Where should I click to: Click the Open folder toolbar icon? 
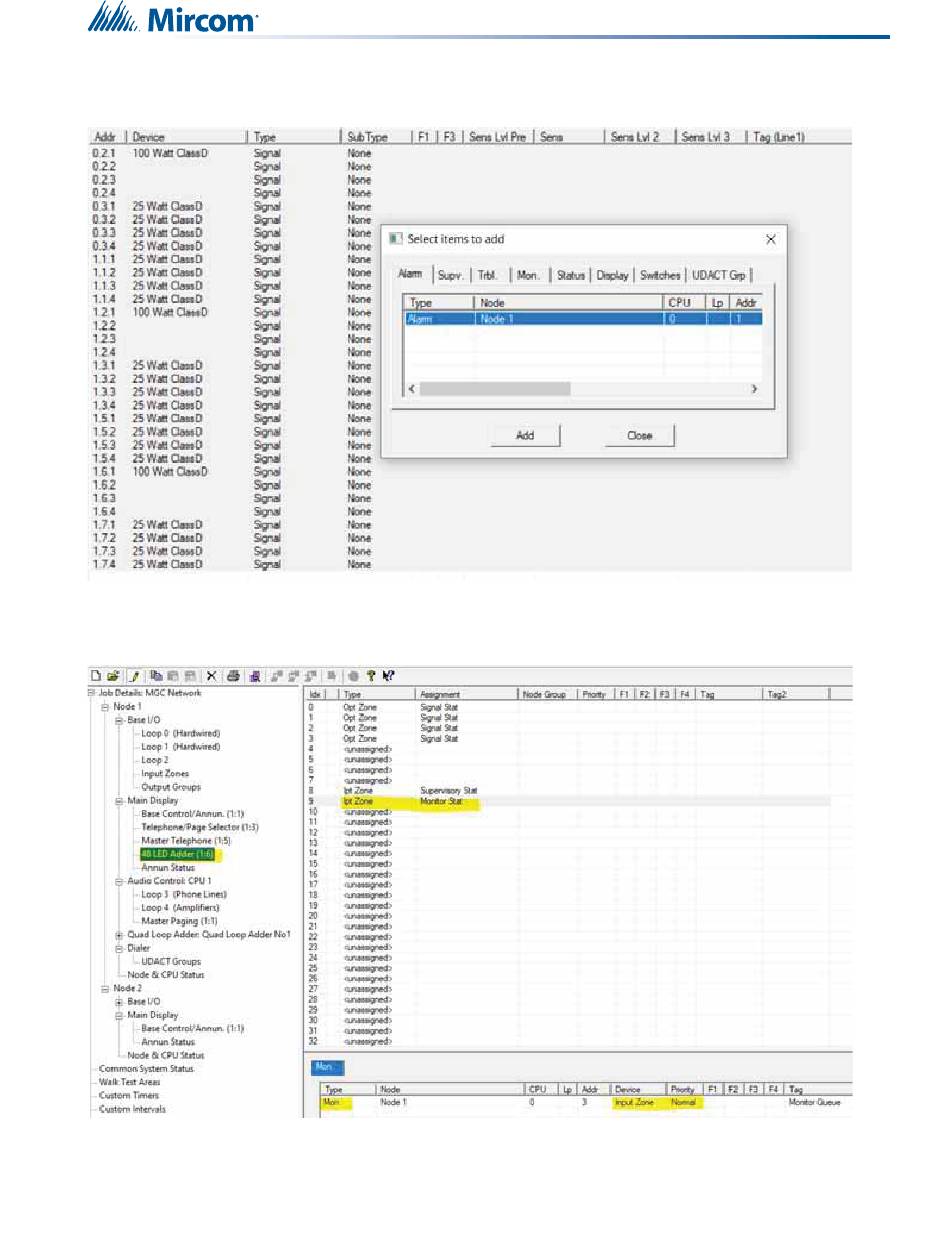[112, 675]
